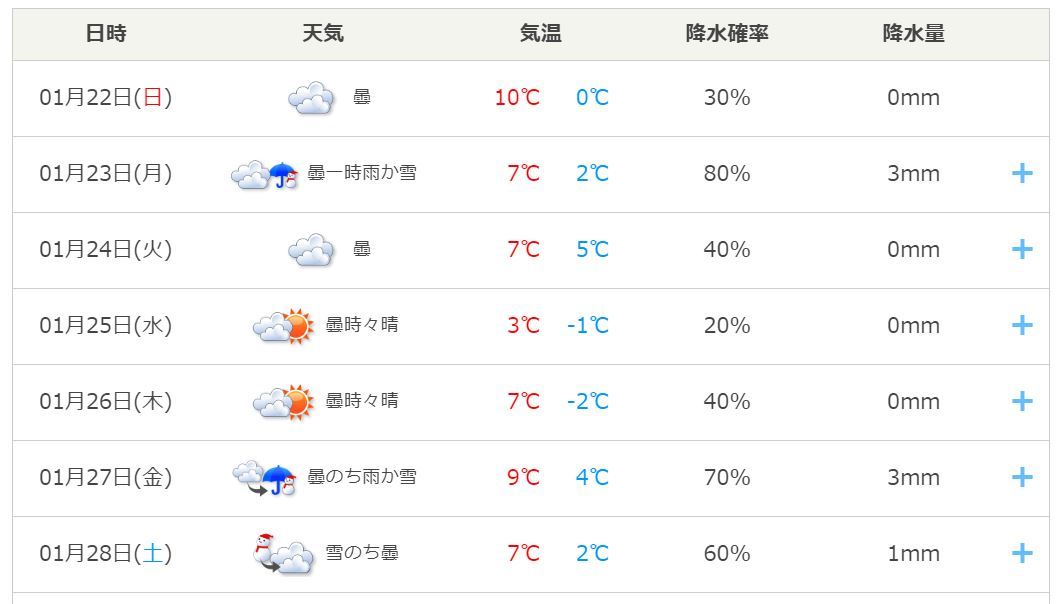Select the 降水確率 column header
1061x604 pixels.
tap(727, 34)
